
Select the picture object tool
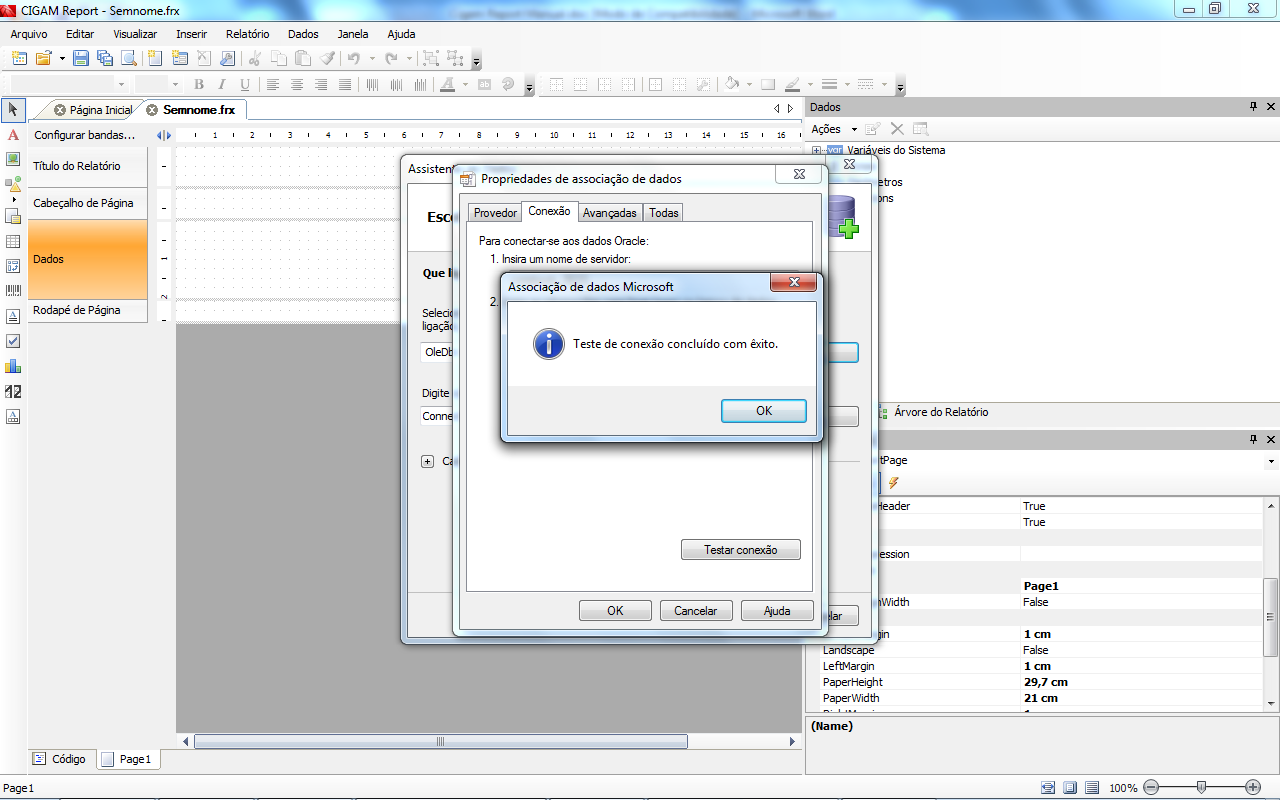pyautogui.click(x=13, y=159)
